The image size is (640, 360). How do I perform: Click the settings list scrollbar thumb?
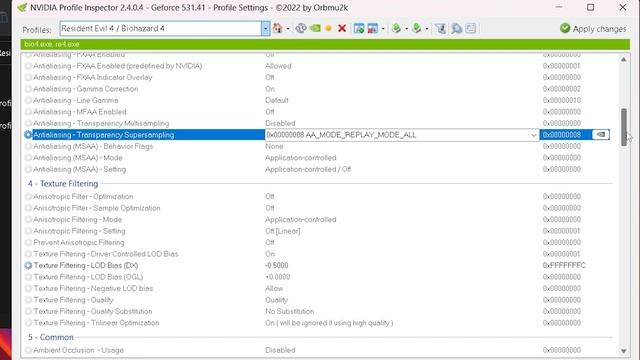624,127
